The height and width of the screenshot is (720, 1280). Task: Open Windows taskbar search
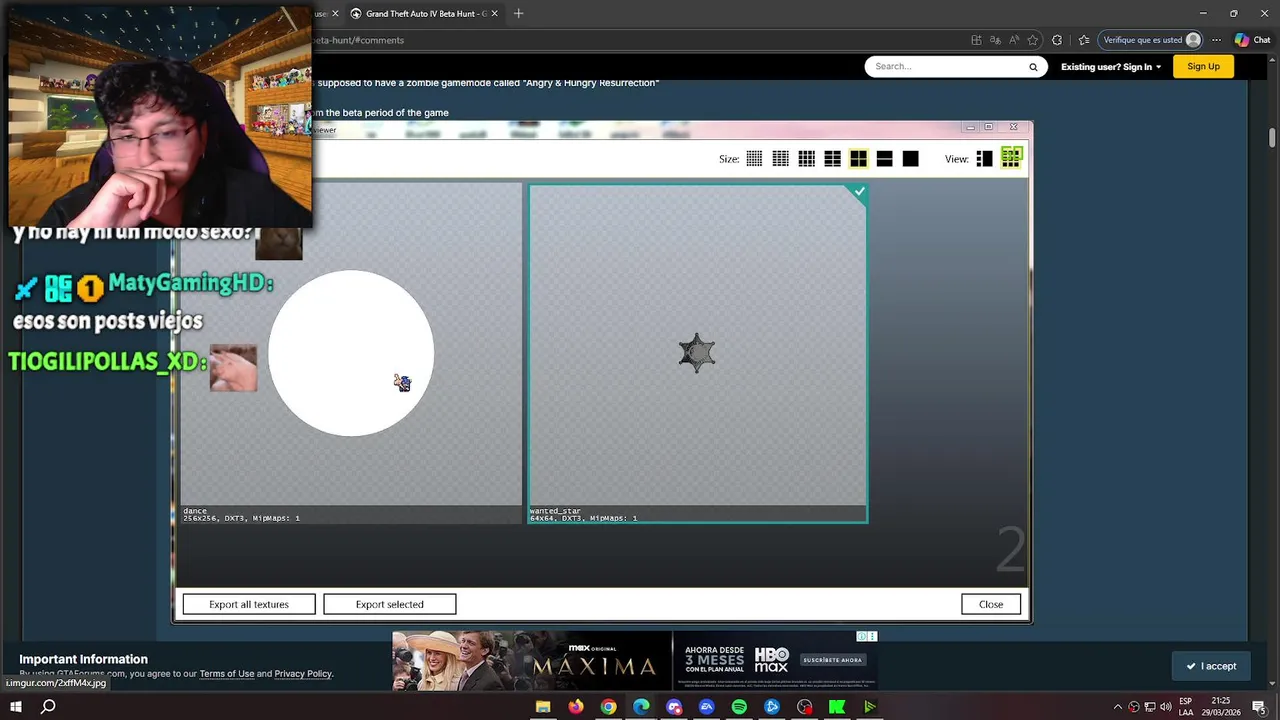(x=48, y=707)
